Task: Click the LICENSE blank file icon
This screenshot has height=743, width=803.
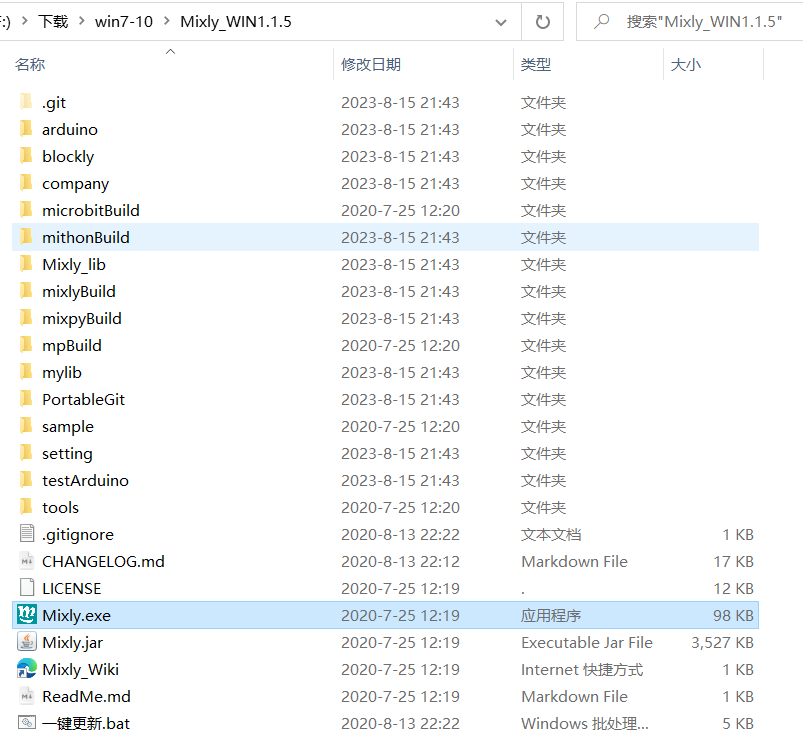Action: (x=27, y=588)
